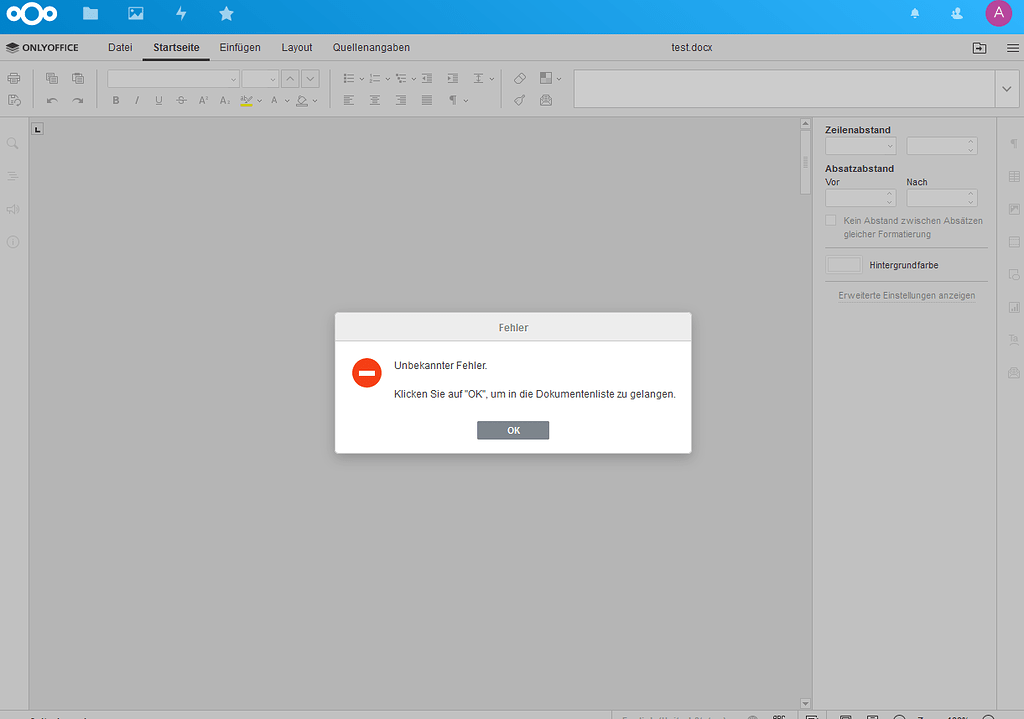Viewport: 1024px width, 719px height.
Task: Toggle strikethrough formatting
Action: tap(181, 101)
